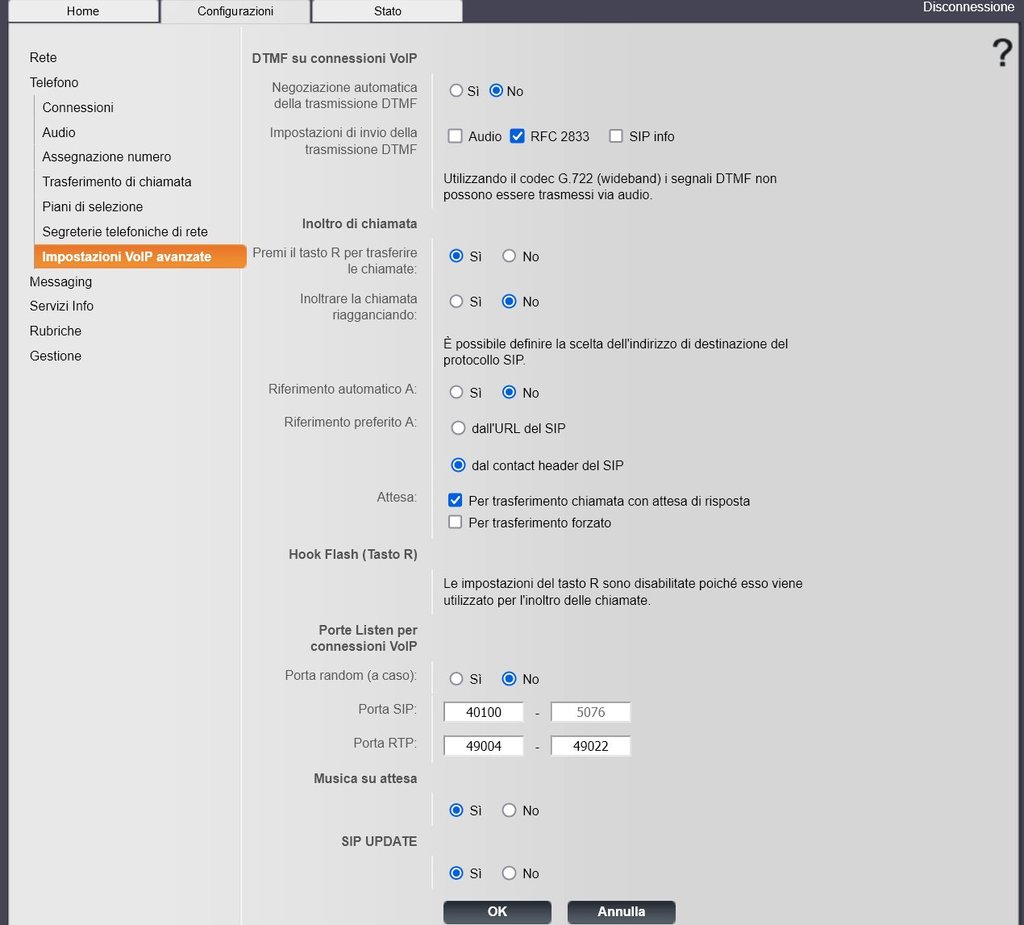Click the OK button
Viewport: 1024px width, 925px height.
tap(497, 911)
